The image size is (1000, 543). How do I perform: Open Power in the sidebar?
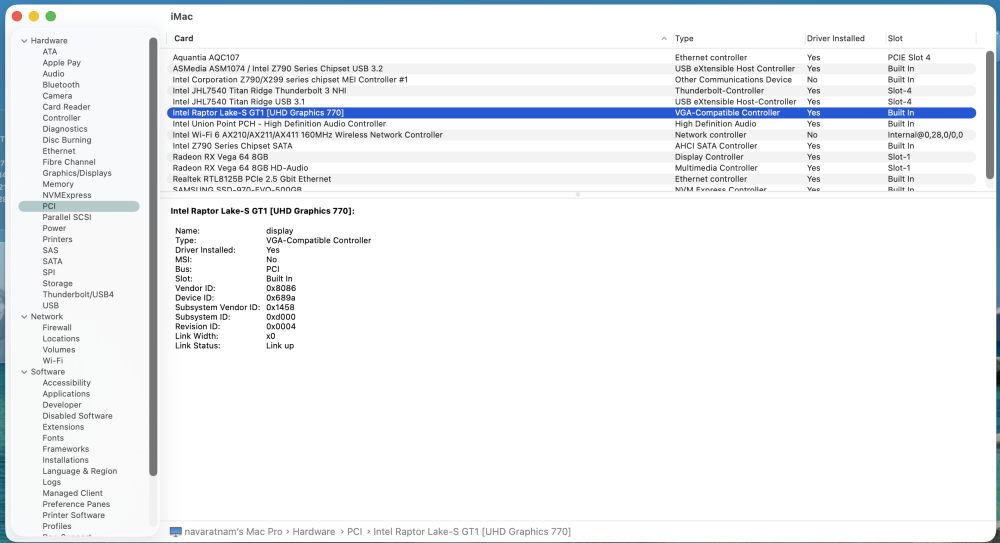tap(54, 228)
